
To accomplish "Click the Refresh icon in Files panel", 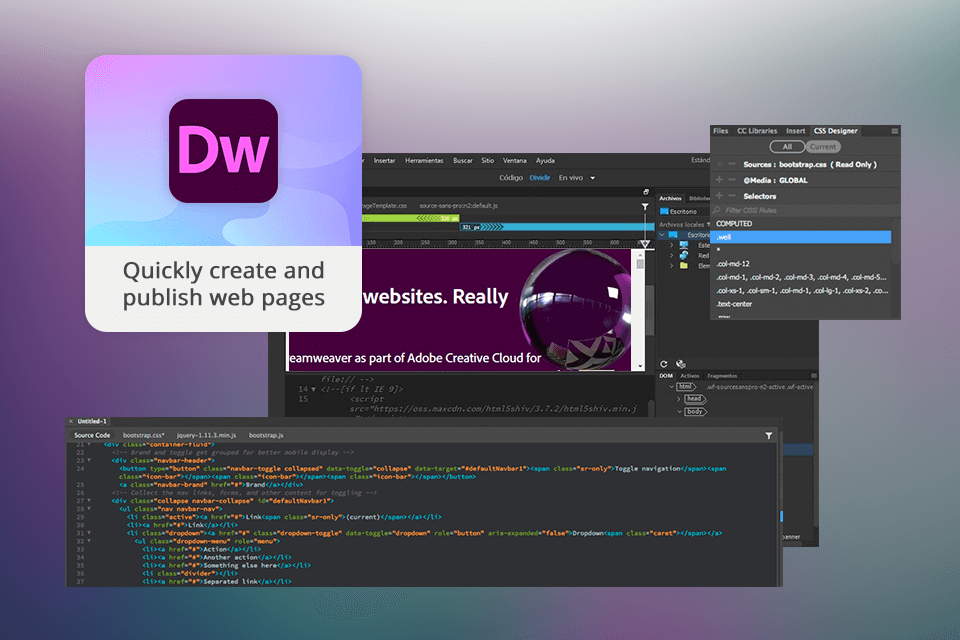I will tap(664, 364).
